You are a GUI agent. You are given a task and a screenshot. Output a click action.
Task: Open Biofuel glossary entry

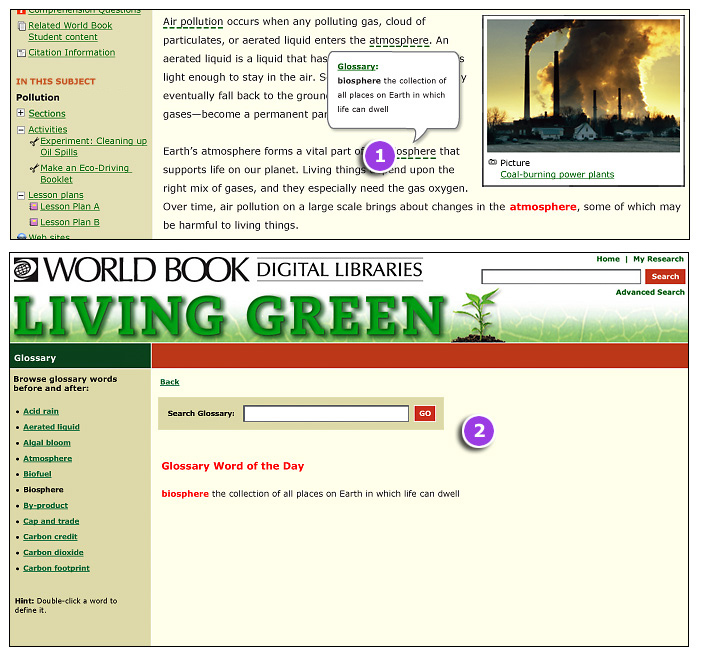[37, 474]
